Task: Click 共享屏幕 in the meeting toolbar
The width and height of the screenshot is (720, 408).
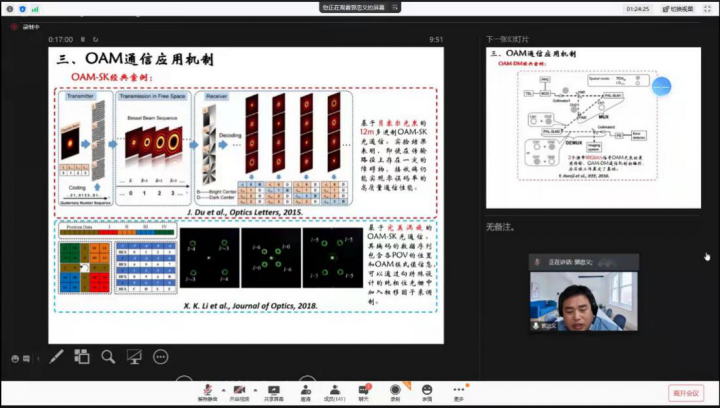Action: tap(272, 390)
